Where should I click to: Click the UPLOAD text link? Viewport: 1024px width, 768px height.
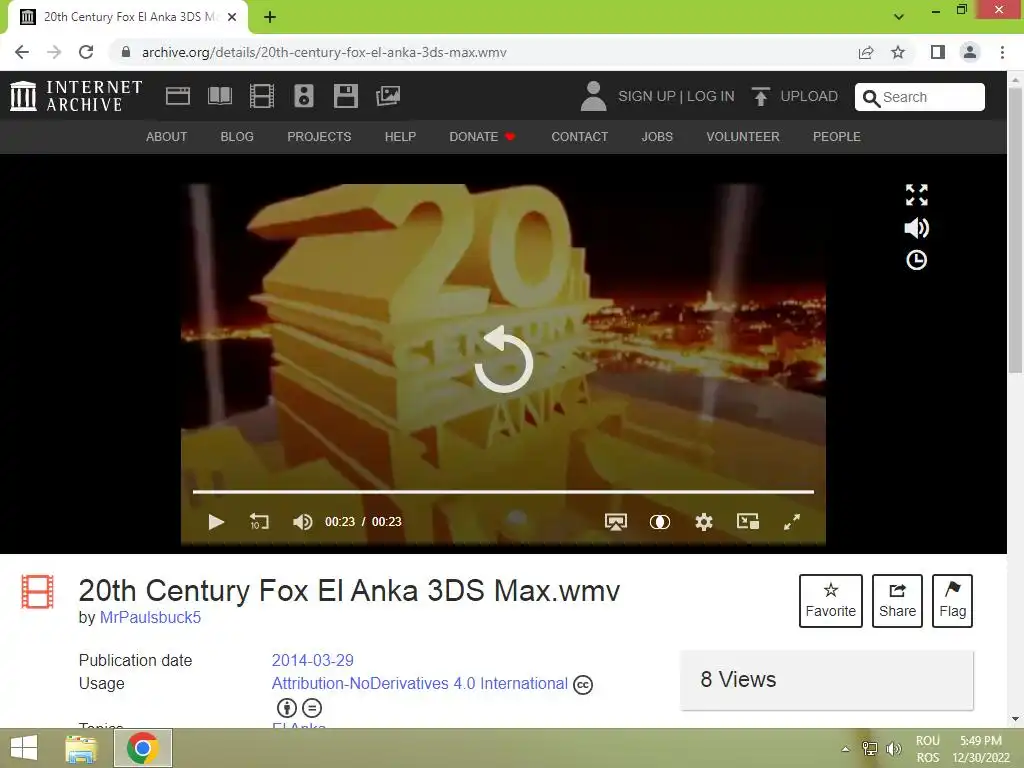(x=808, y=97)
